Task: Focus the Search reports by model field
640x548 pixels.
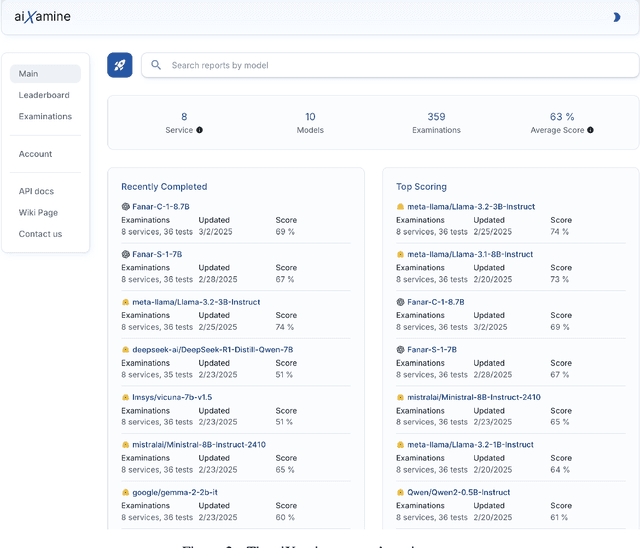Action: [390, 65]
